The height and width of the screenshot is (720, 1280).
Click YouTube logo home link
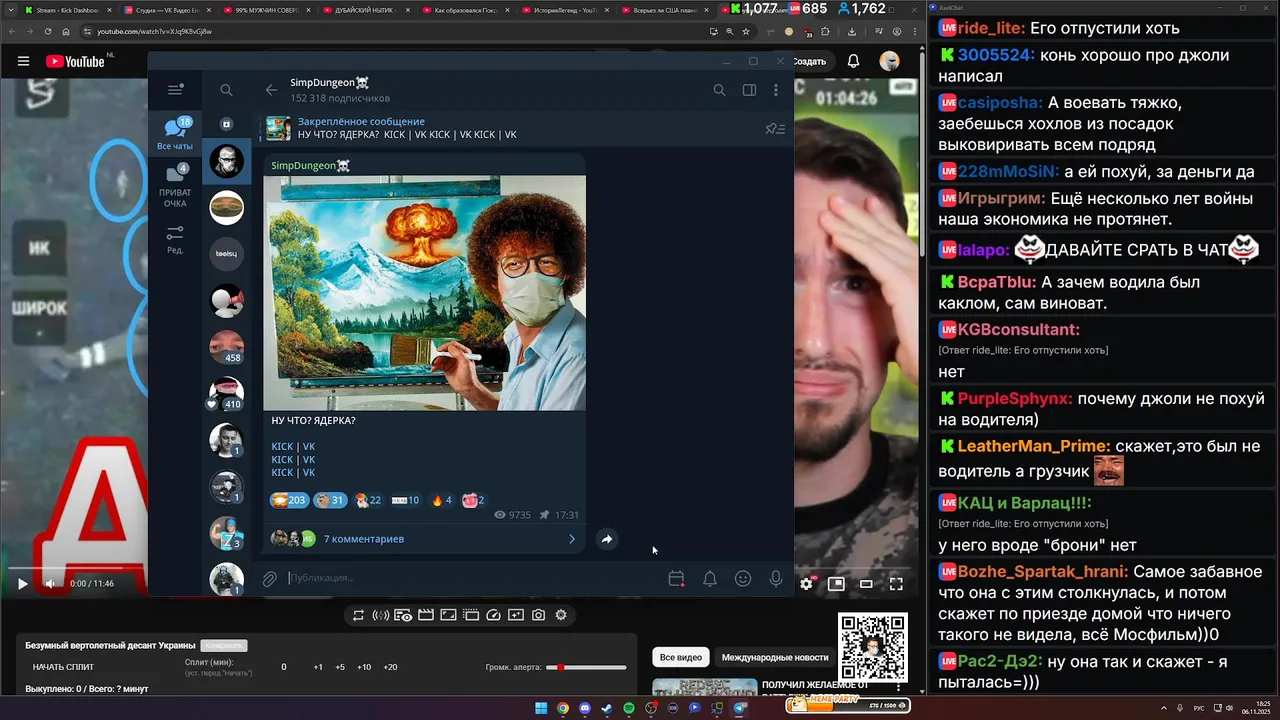point(76,61)
